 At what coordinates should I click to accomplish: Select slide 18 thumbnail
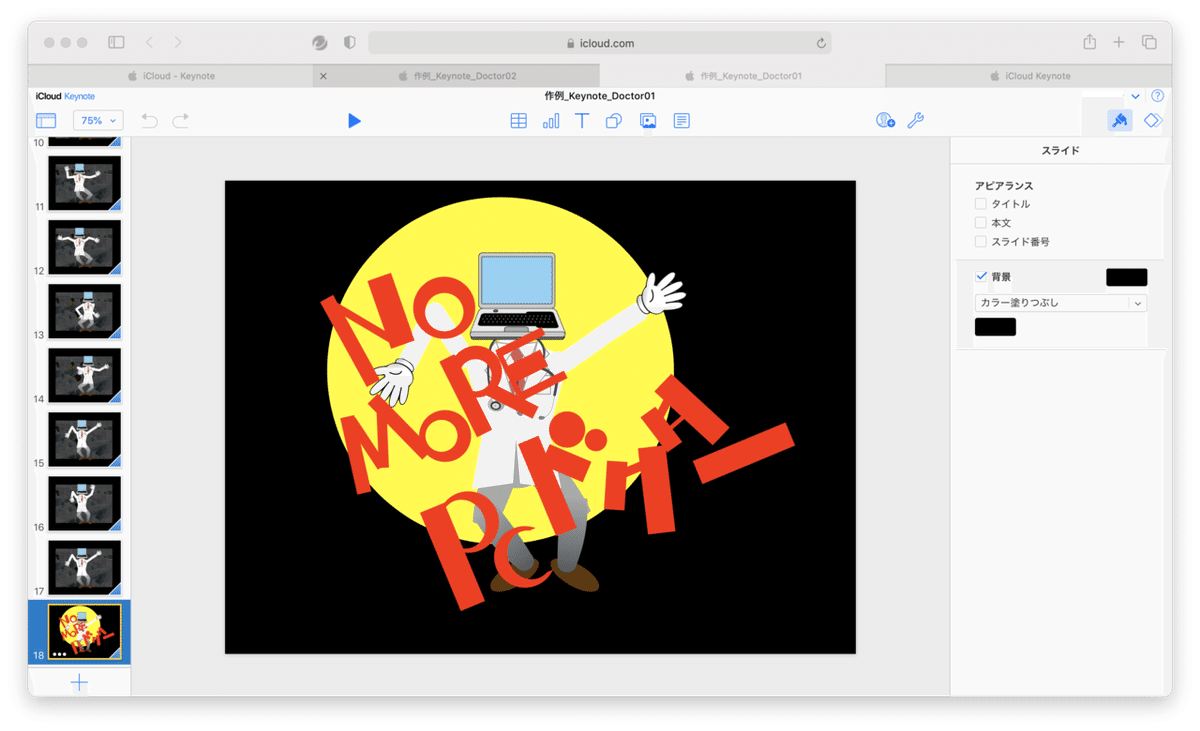point(85,631)
